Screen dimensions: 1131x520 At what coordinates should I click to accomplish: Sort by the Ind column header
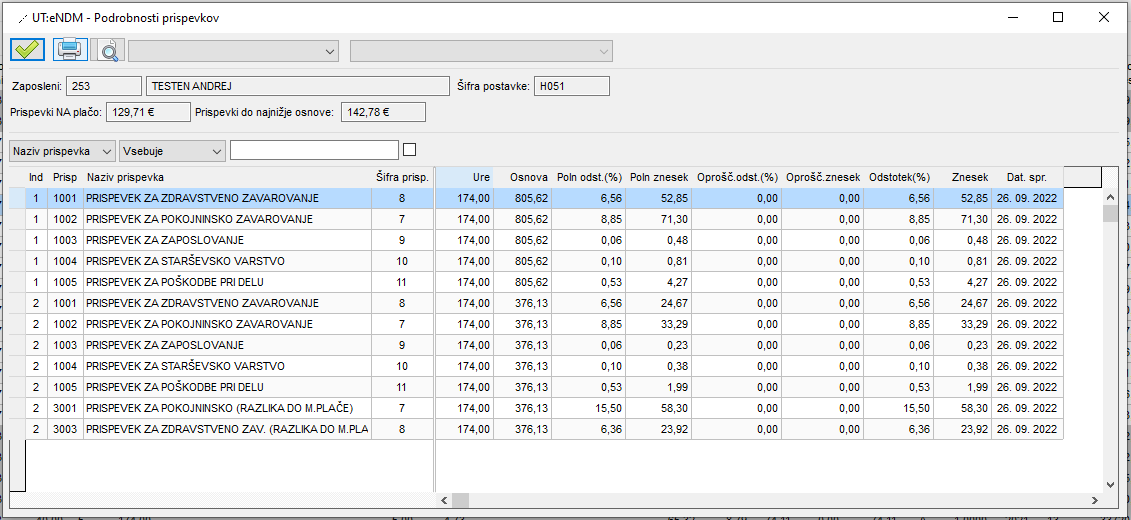pyautogui.click(x=35, y=177)
